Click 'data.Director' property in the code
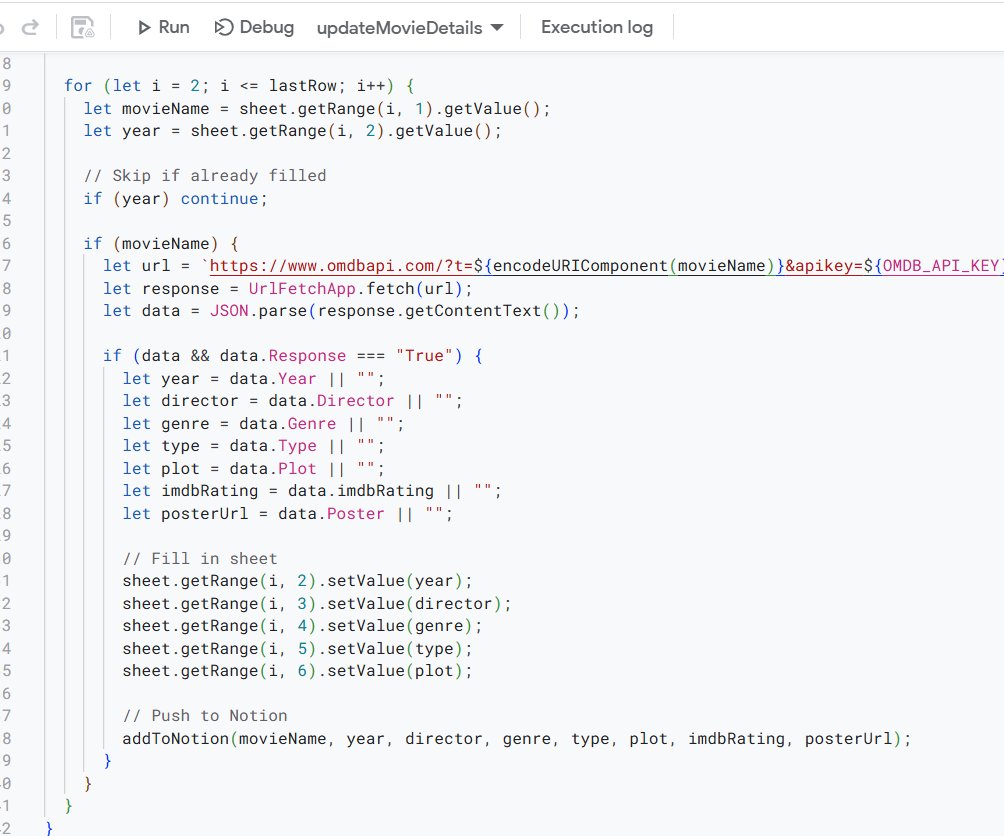 331,401
